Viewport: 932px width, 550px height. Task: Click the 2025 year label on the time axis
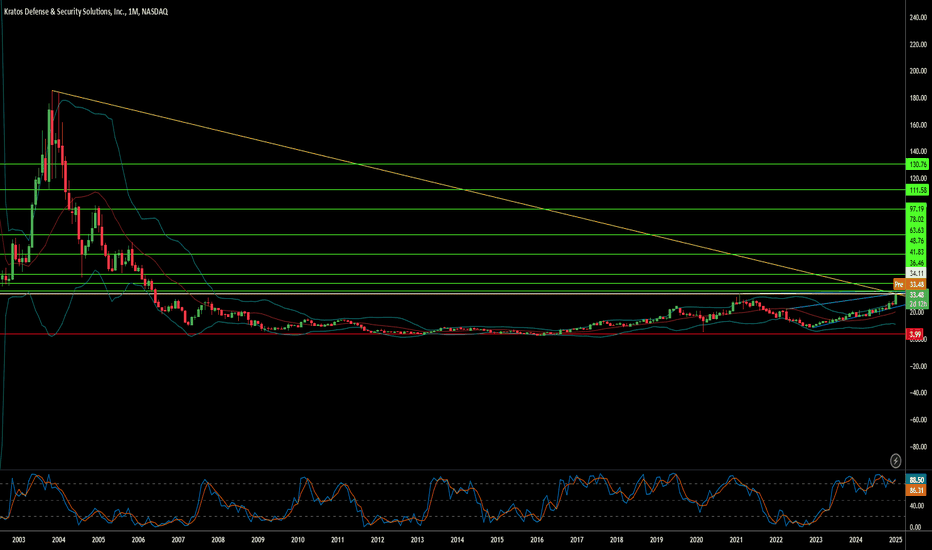click(x=895, y=540)
